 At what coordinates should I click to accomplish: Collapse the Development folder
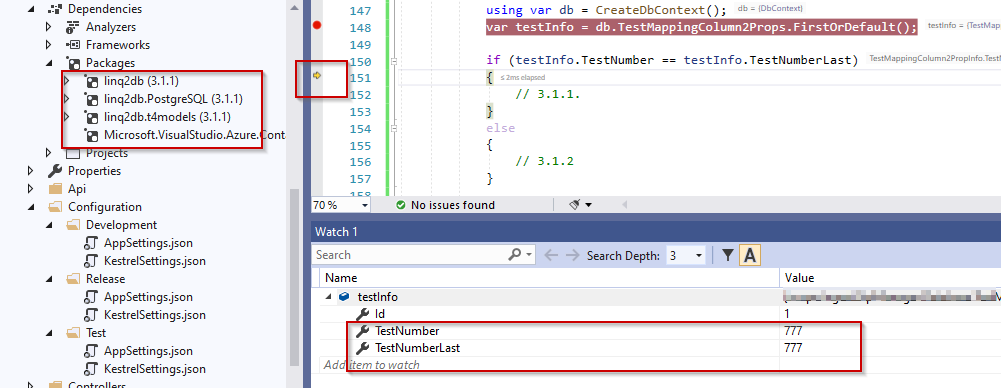49,225
